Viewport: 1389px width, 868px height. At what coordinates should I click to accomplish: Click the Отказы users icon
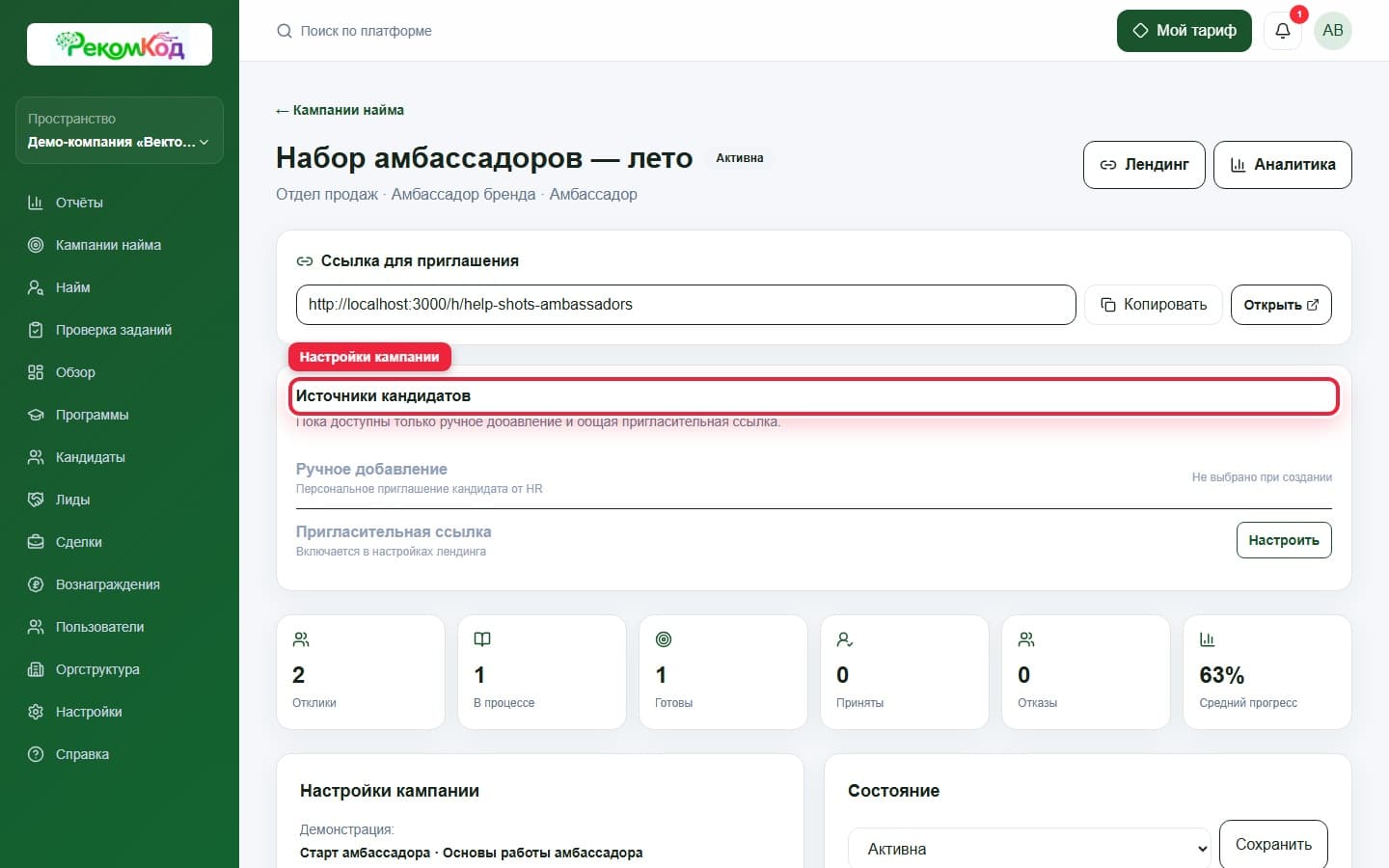[1026, 639]
